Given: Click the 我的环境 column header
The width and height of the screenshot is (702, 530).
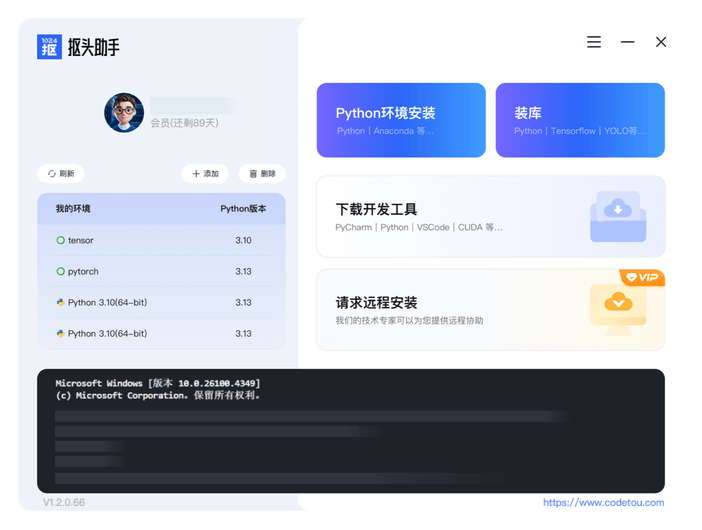Looking at the screenshot, I should click(x=73, y=209).
